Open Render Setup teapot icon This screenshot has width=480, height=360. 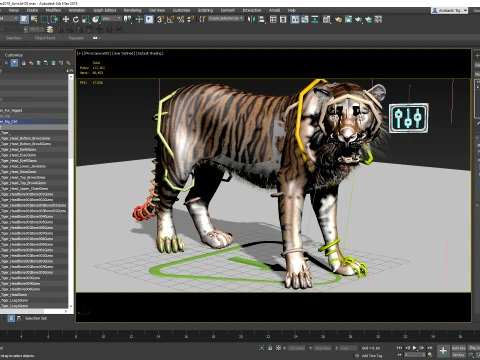pos(338,19)
